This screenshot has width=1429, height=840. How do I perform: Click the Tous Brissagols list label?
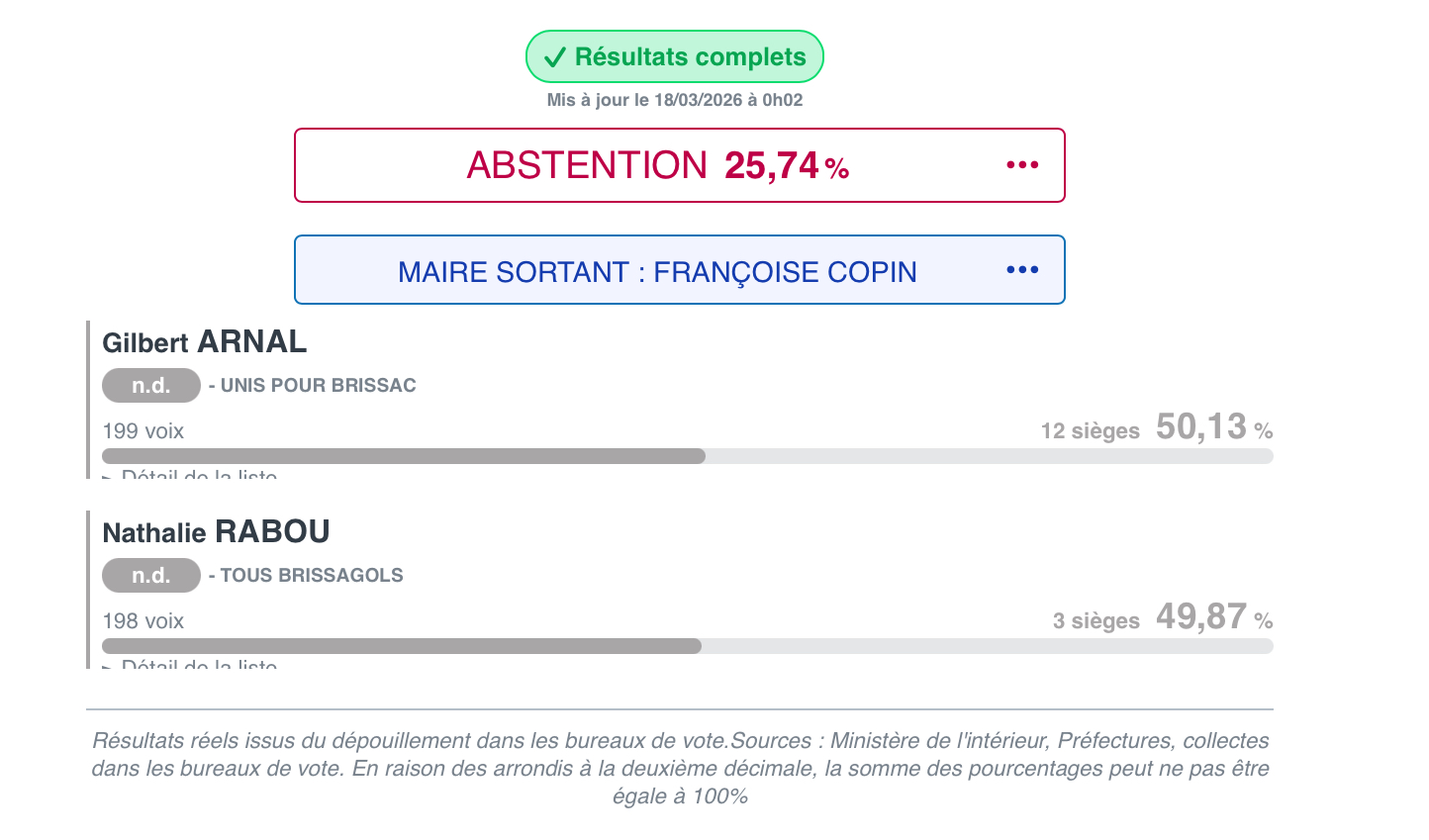pyautogui.click(x=312, y=576)
